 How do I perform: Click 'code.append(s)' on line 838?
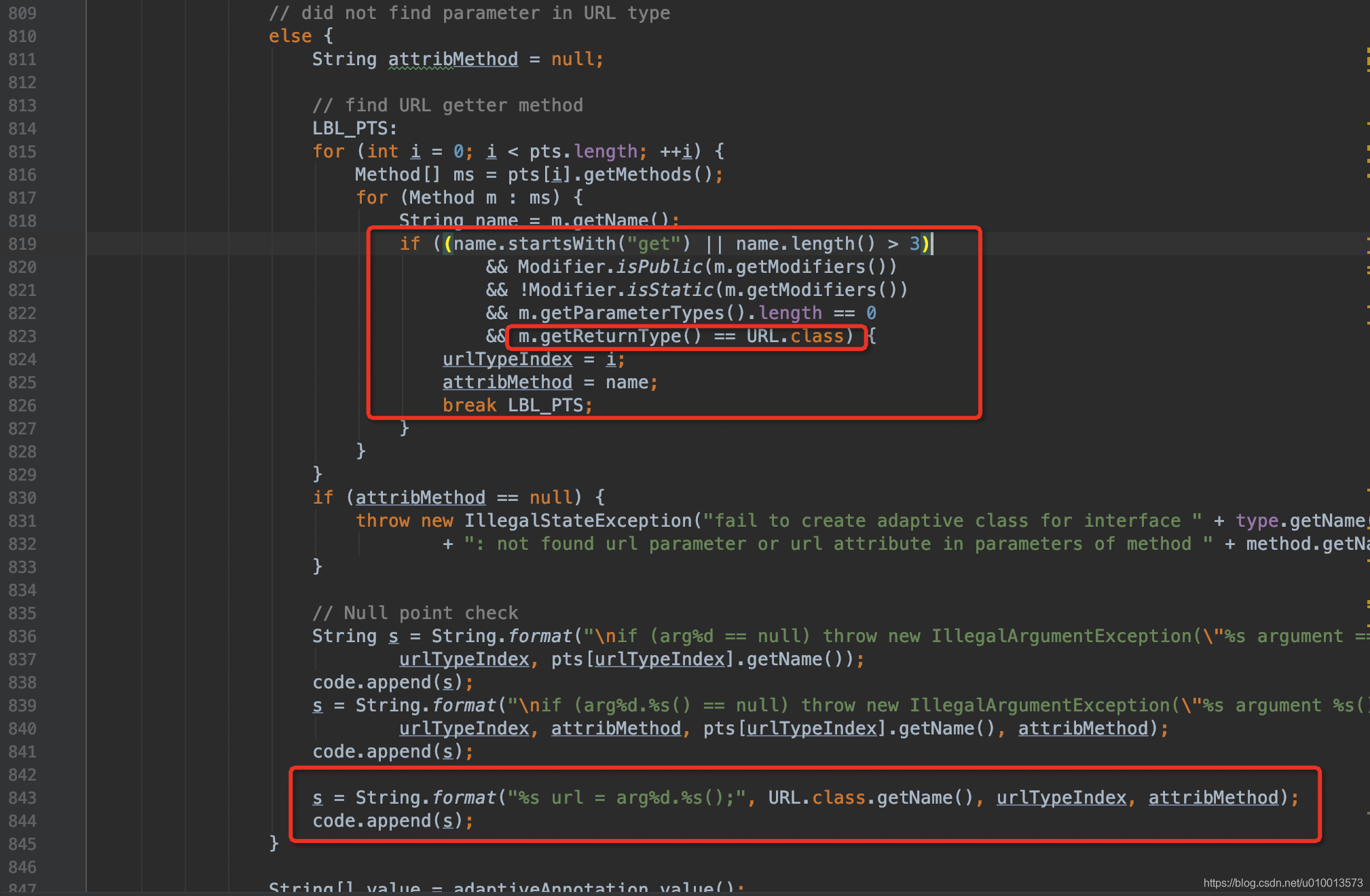[x=388, y=682]
